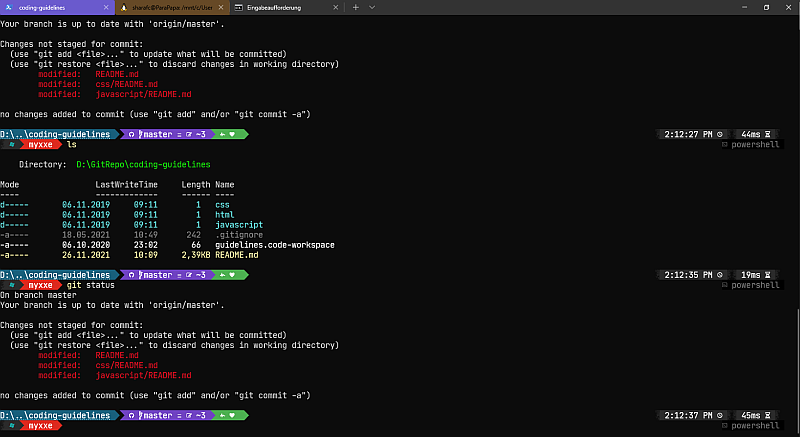
Task: Switch to the coding-guidelines tab
Action: point(57,8)
